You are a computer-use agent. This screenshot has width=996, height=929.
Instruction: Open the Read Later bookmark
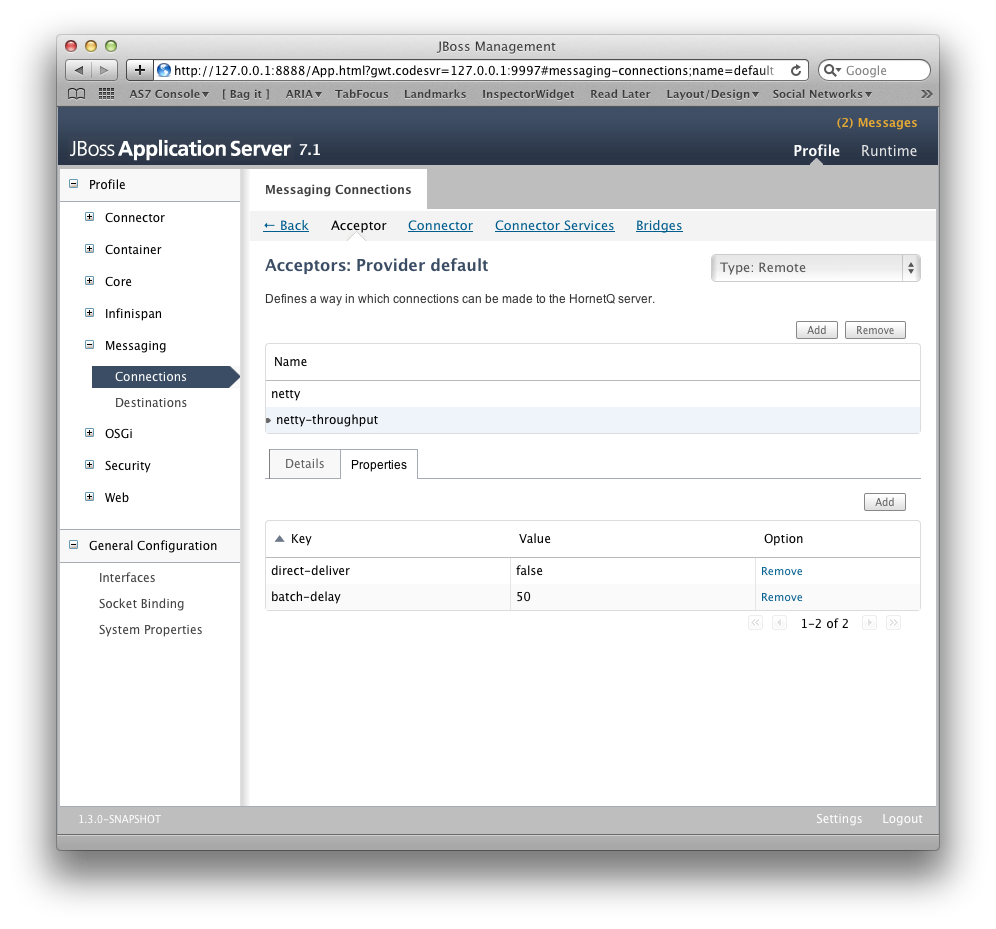coord(620,94)
